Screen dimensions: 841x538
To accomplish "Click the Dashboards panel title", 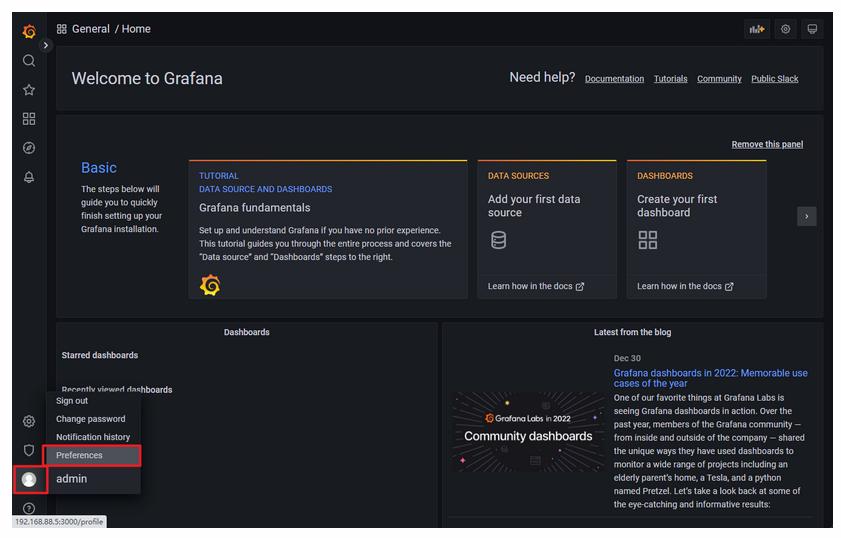I will pos(247,332).
